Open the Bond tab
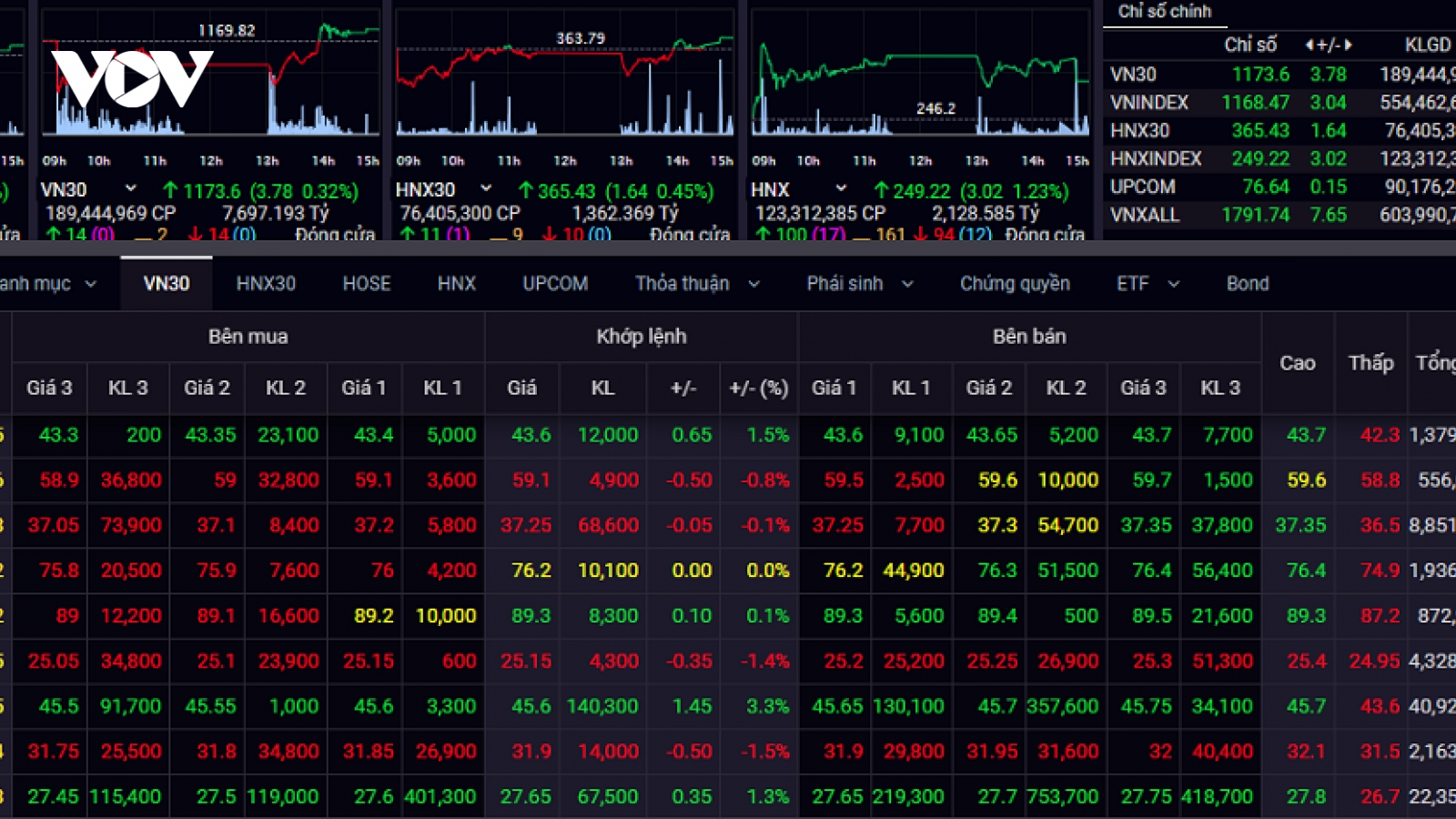Screen dimensions: 1456x819 tap(1248, 283)
